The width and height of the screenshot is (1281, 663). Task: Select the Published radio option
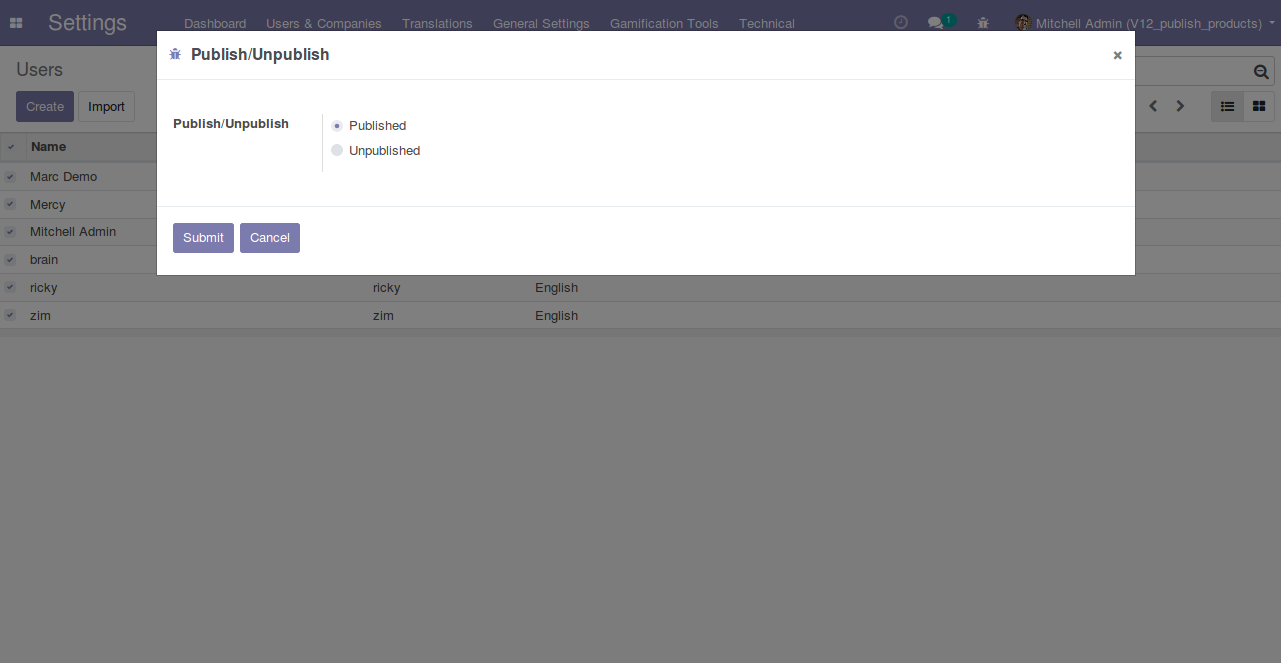[337, 126]
